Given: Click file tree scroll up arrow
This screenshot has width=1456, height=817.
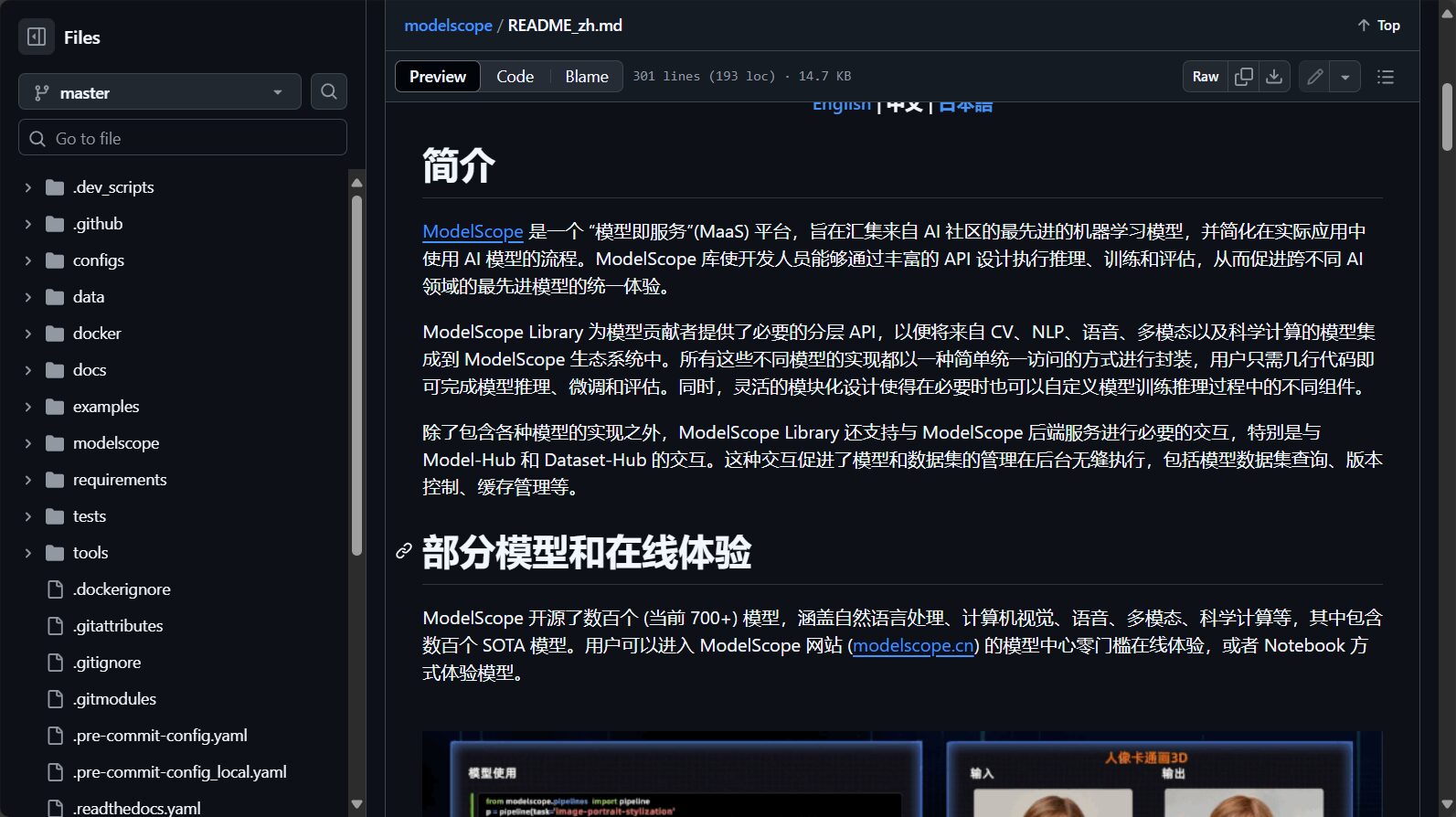Looking at the screenshot, I should (356, 183).
